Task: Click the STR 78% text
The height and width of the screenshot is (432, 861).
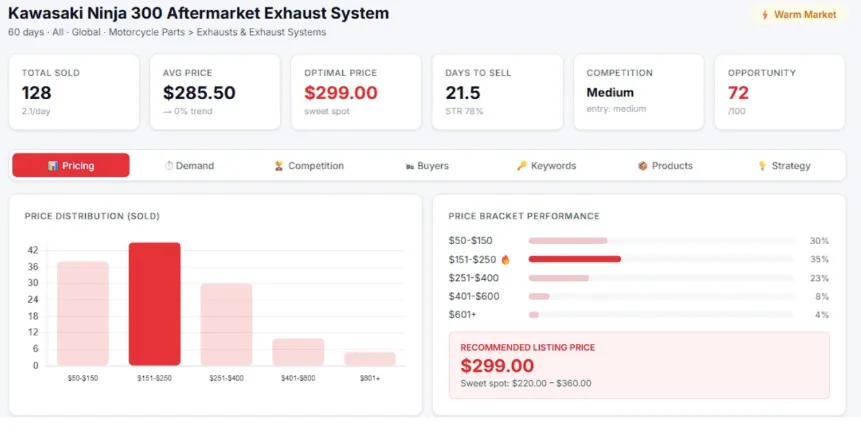Action: [465, 111]
